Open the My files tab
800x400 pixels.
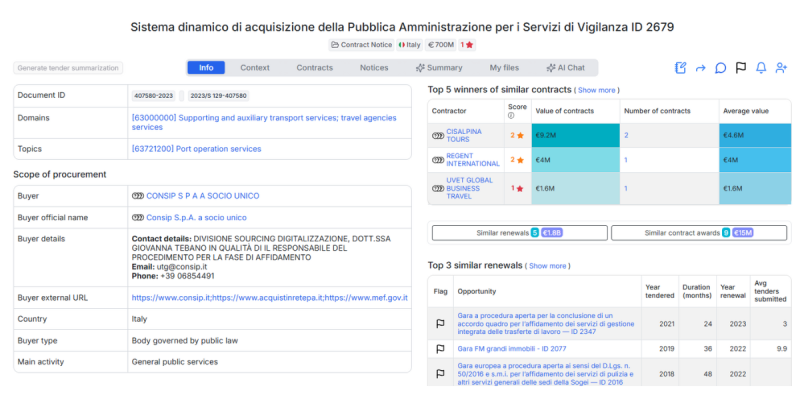click(x=504, y=67)
